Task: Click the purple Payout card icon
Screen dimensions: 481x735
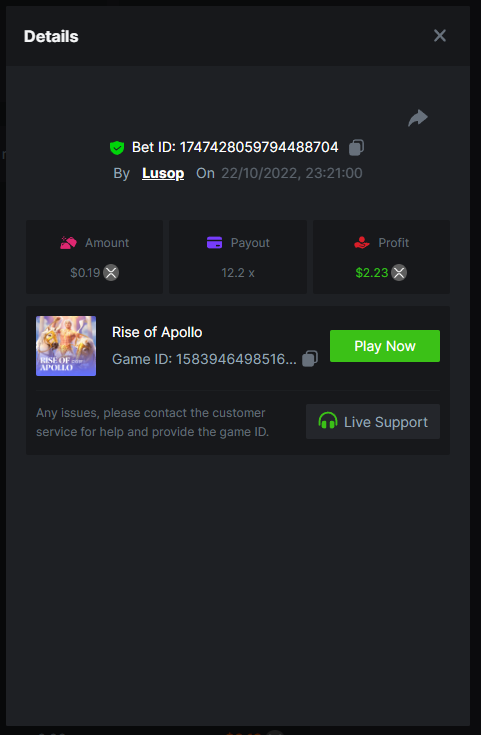Action: [215, 243]
